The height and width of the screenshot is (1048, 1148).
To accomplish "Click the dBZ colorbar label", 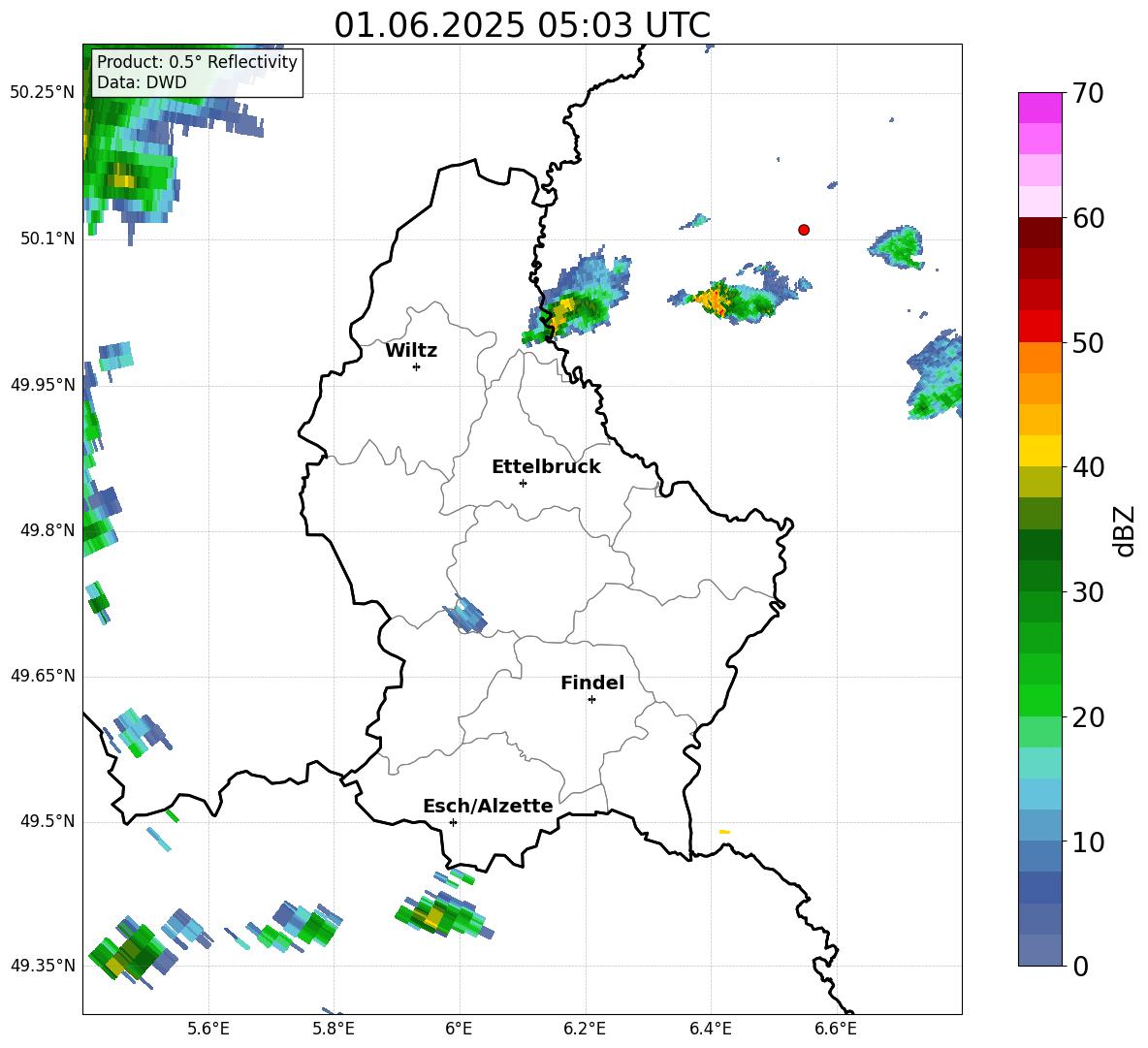I will [x=1124, y=530].
